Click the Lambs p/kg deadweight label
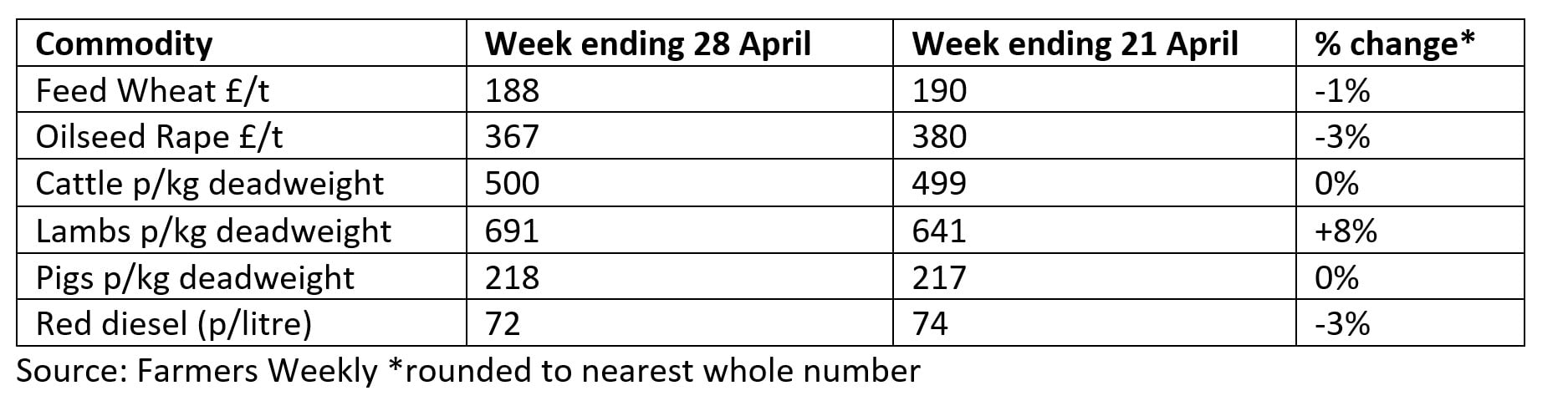 (213, 231)
